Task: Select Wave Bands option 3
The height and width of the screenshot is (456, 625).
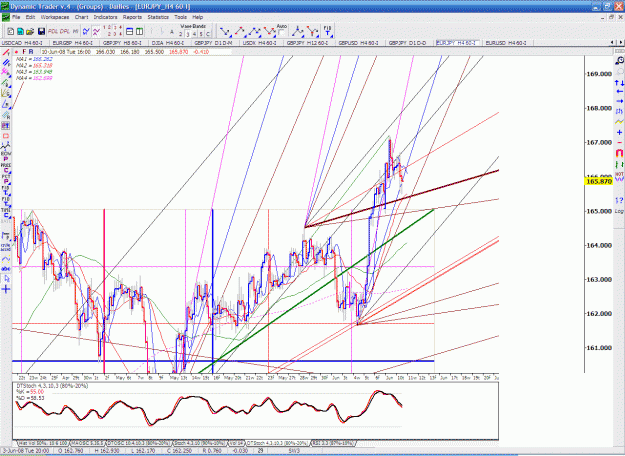Action: (187, 34)
